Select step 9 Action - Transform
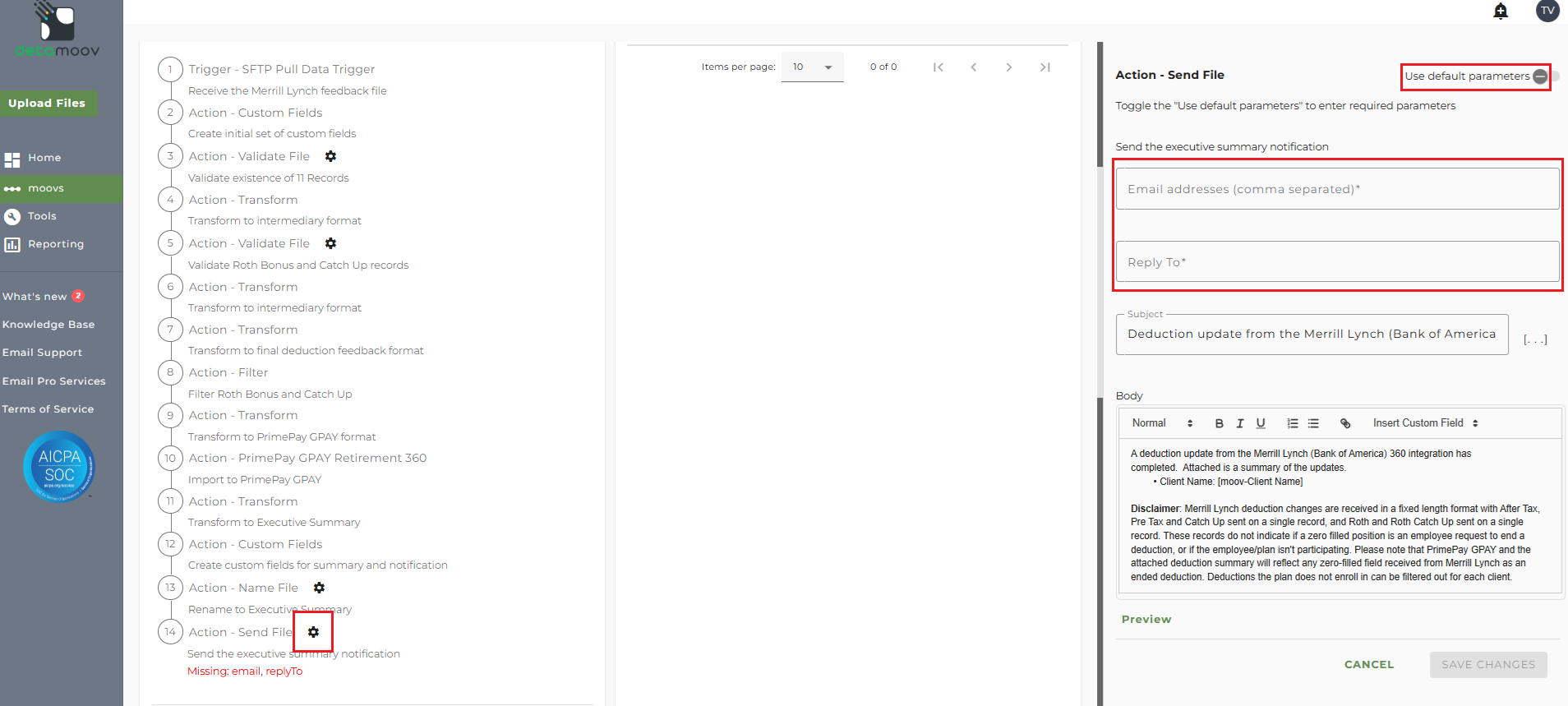Viewport: 1568px width, 706px height. click(x=243, y=415)
